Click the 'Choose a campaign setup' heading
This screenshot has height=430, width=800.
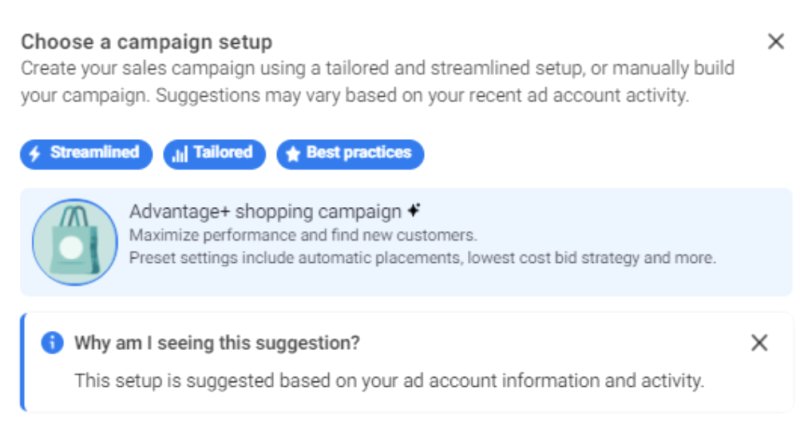(146, 42)
